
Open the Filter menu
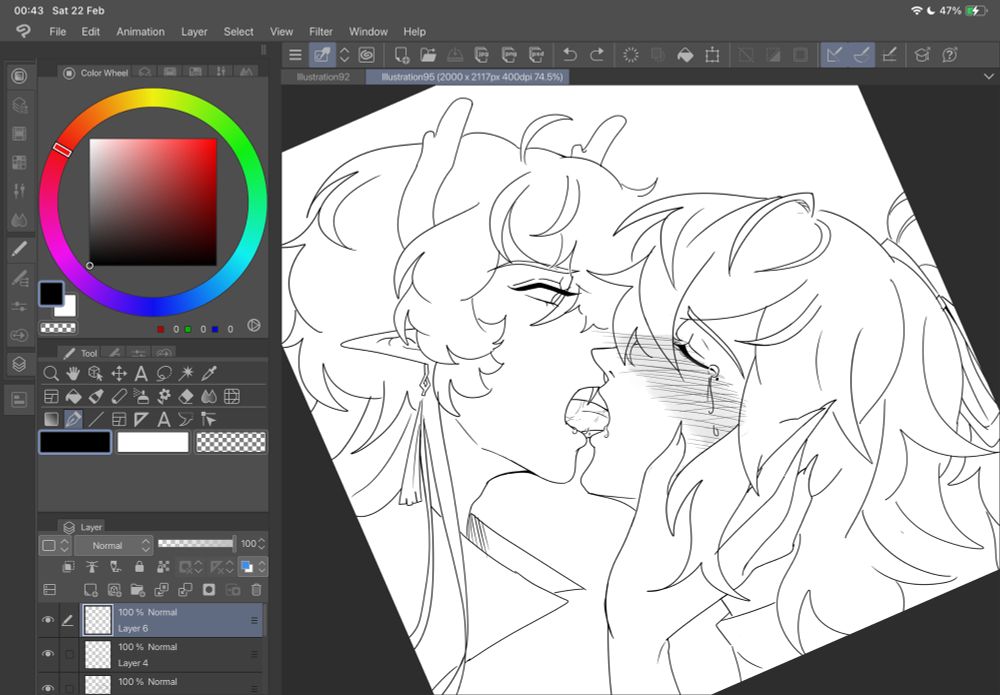pyautogui.click(x=321, y=31)
